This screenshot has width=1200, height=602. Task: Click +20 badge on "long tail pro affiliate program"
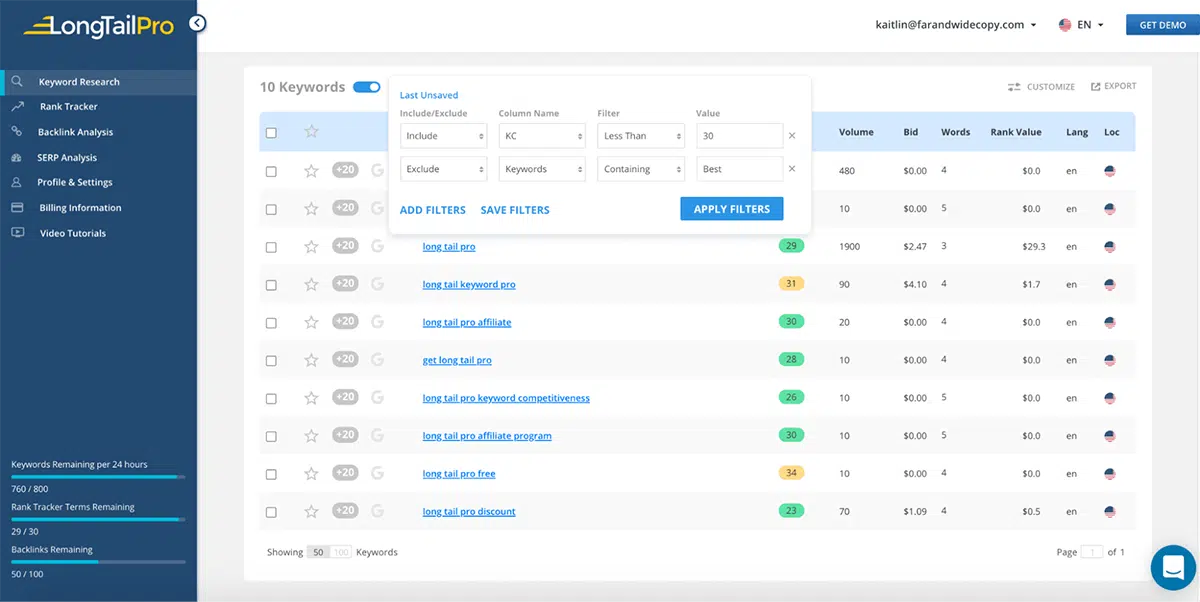(x=345, y=435)
